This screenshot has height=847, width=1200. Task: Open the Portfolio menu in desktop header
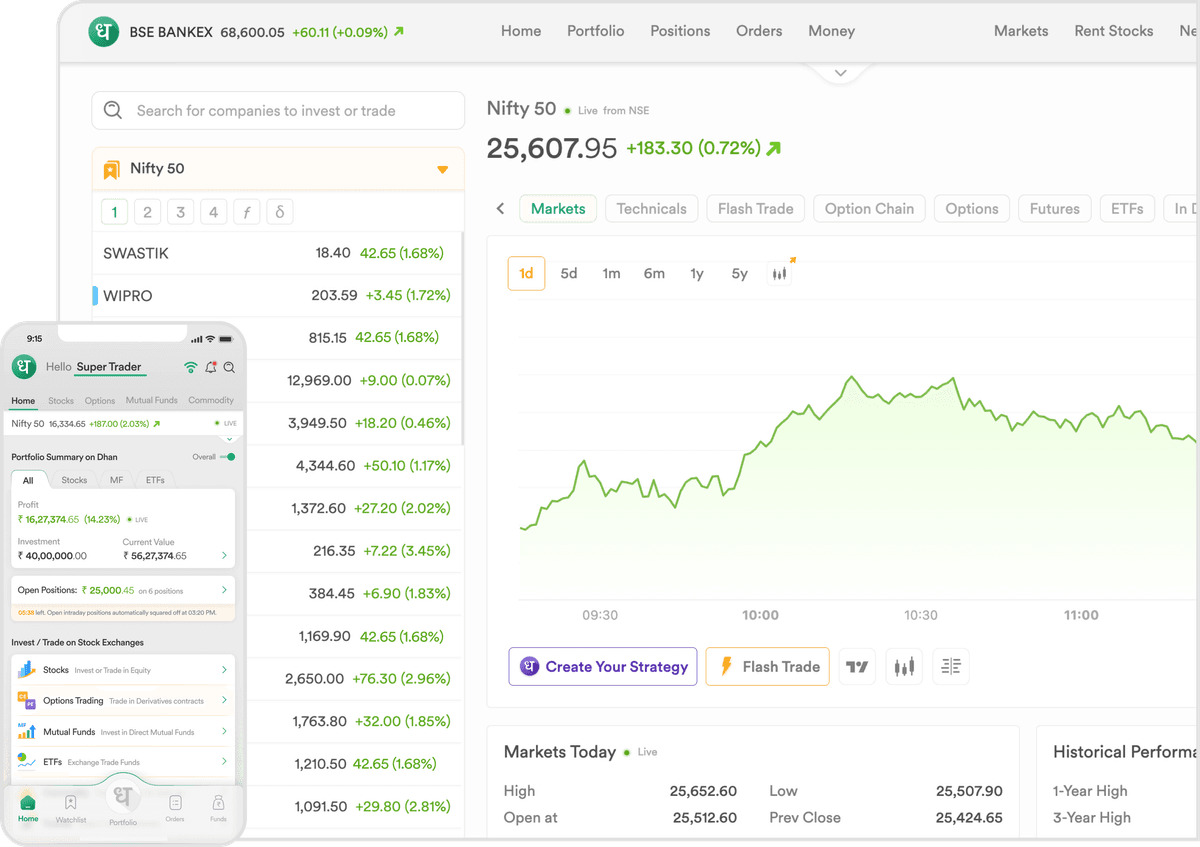point(595,31)
